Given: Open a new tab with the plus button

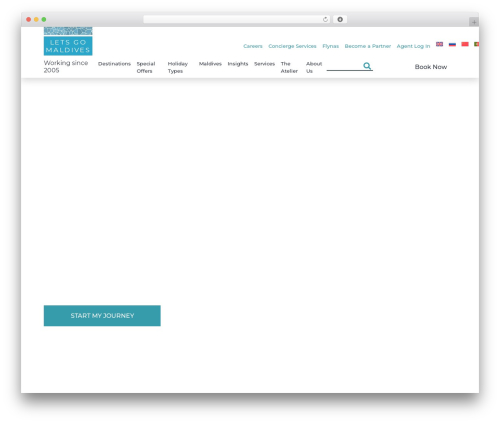Looking at the screenshot, I should tap(474, 22).
